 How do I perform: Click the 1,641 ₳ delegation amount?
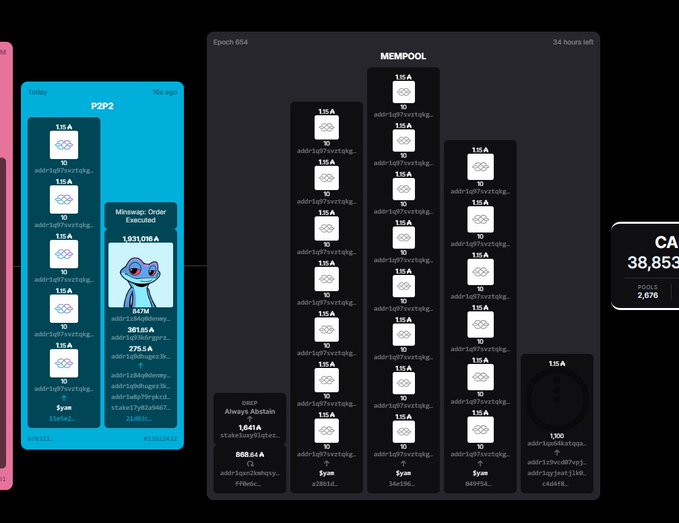coord(250,427)
